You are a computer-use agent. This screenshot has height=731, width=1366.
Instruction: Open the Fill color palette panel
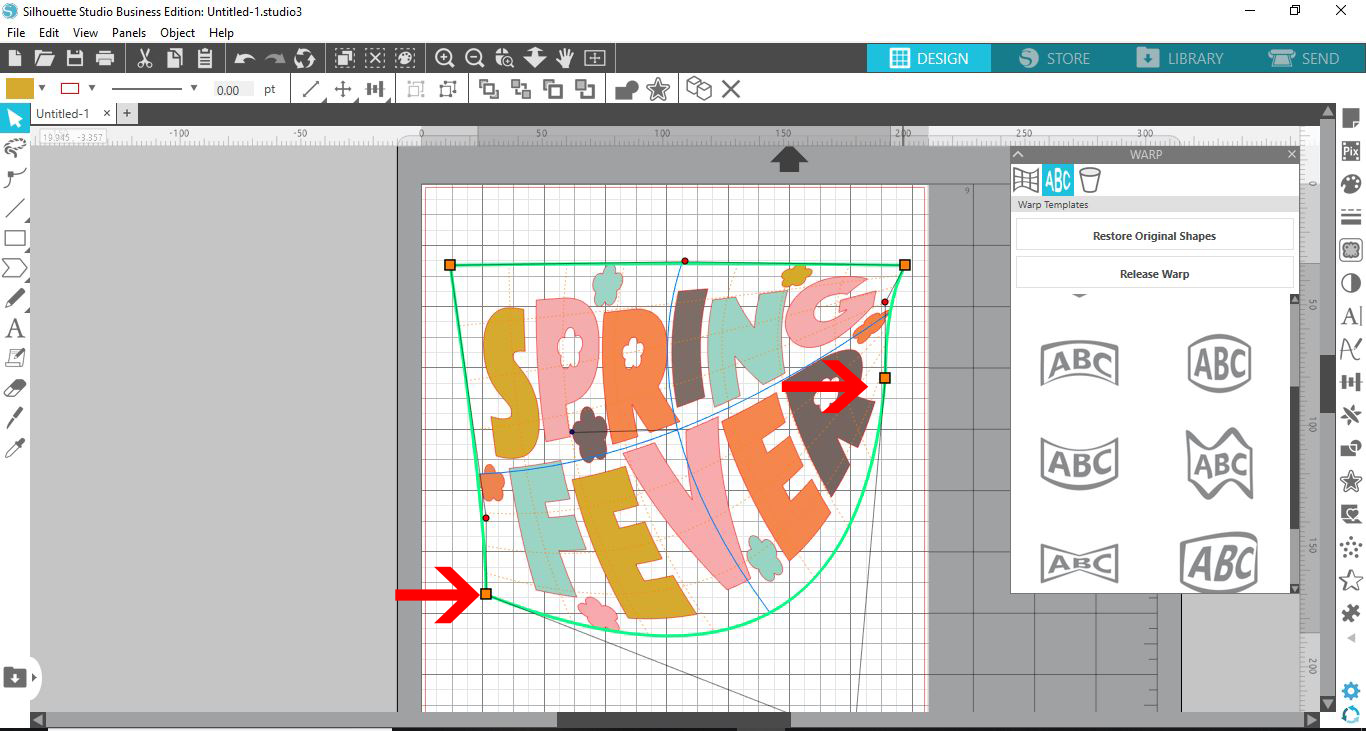(1351, 184)
